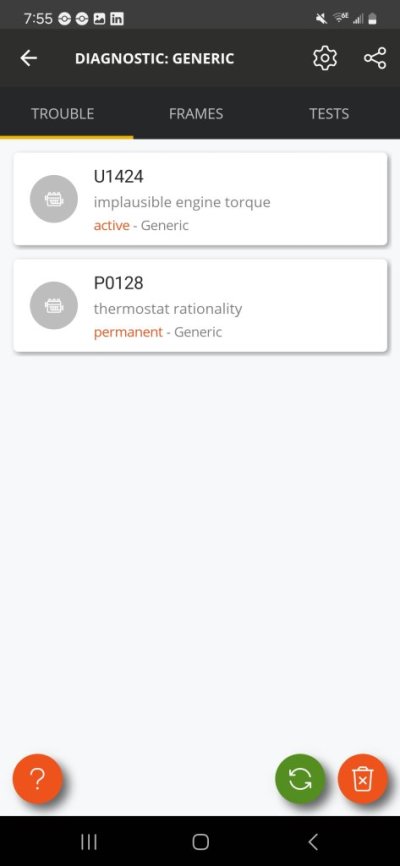This screenshot has height=866, width=400.
Task: Tap Android home navigation button
Action: point(200,842)
